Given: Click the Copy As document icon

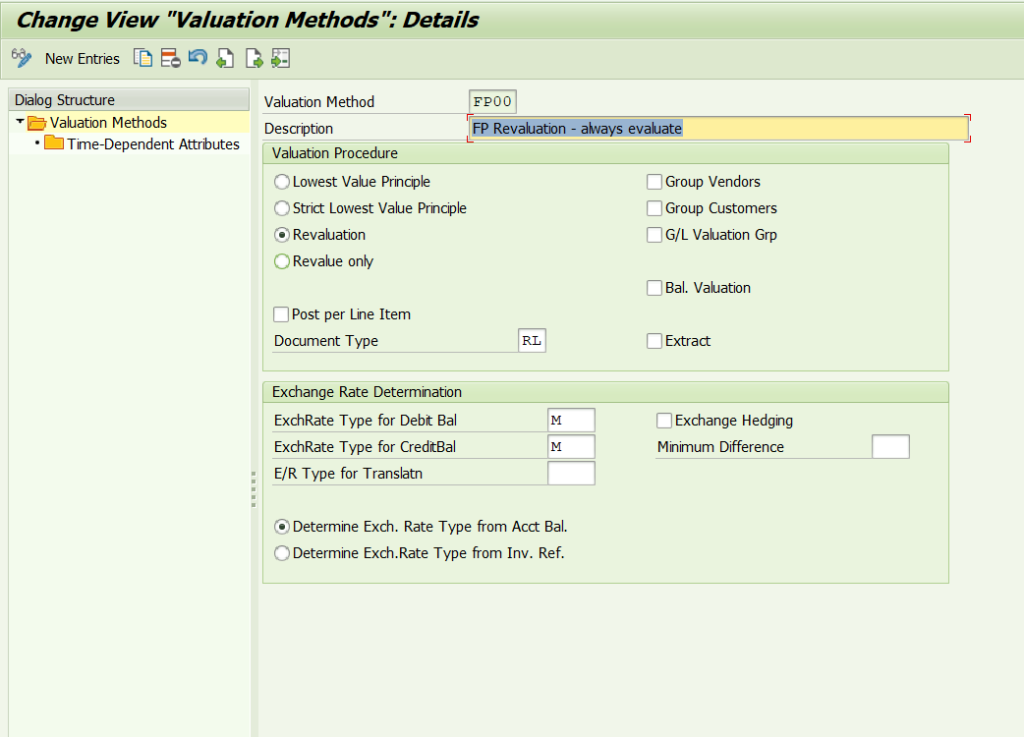Looking at the screenshot, I should [143, 58].
